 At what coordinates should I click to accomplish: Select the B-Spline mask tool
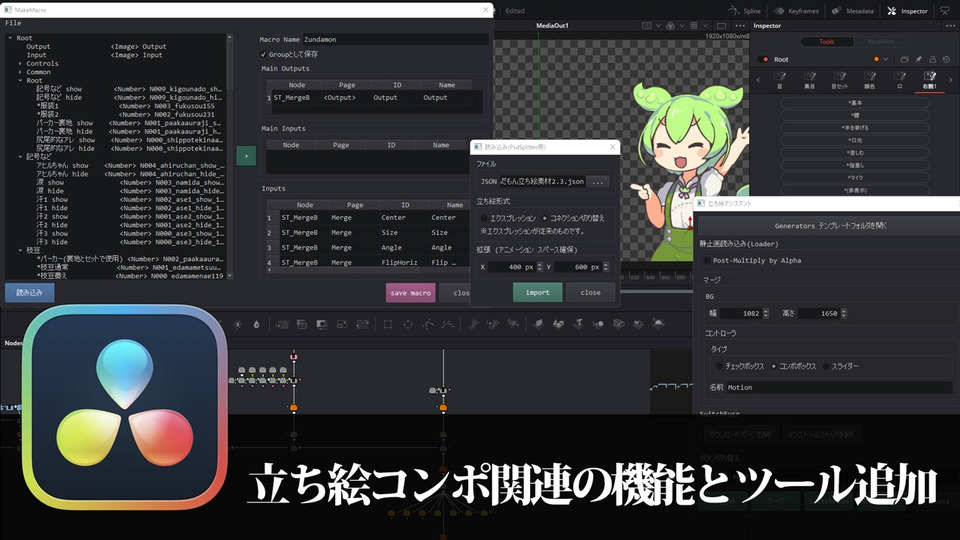(448, 324)
